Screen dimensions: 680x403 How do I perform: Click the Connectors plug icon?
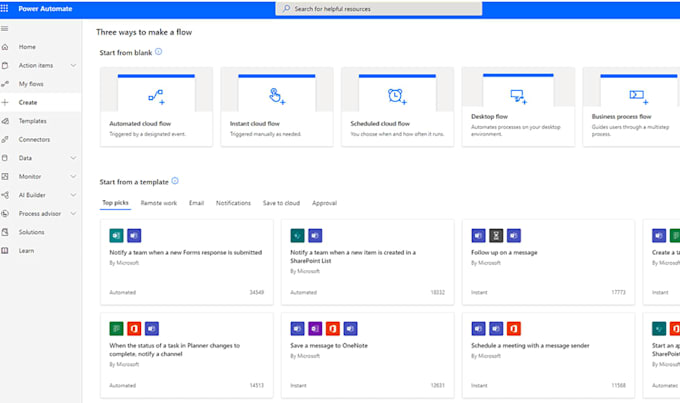(5, 140)
